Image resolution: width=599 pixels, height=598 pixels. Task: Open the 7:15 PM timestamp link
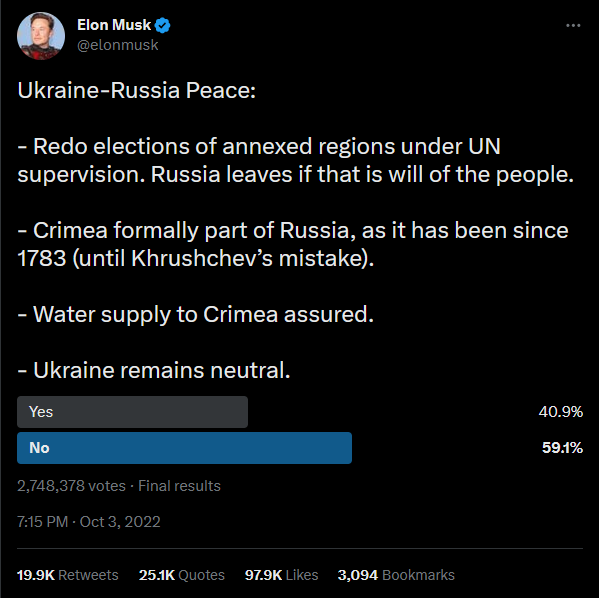pyautogui.click(x=42, y=522)
